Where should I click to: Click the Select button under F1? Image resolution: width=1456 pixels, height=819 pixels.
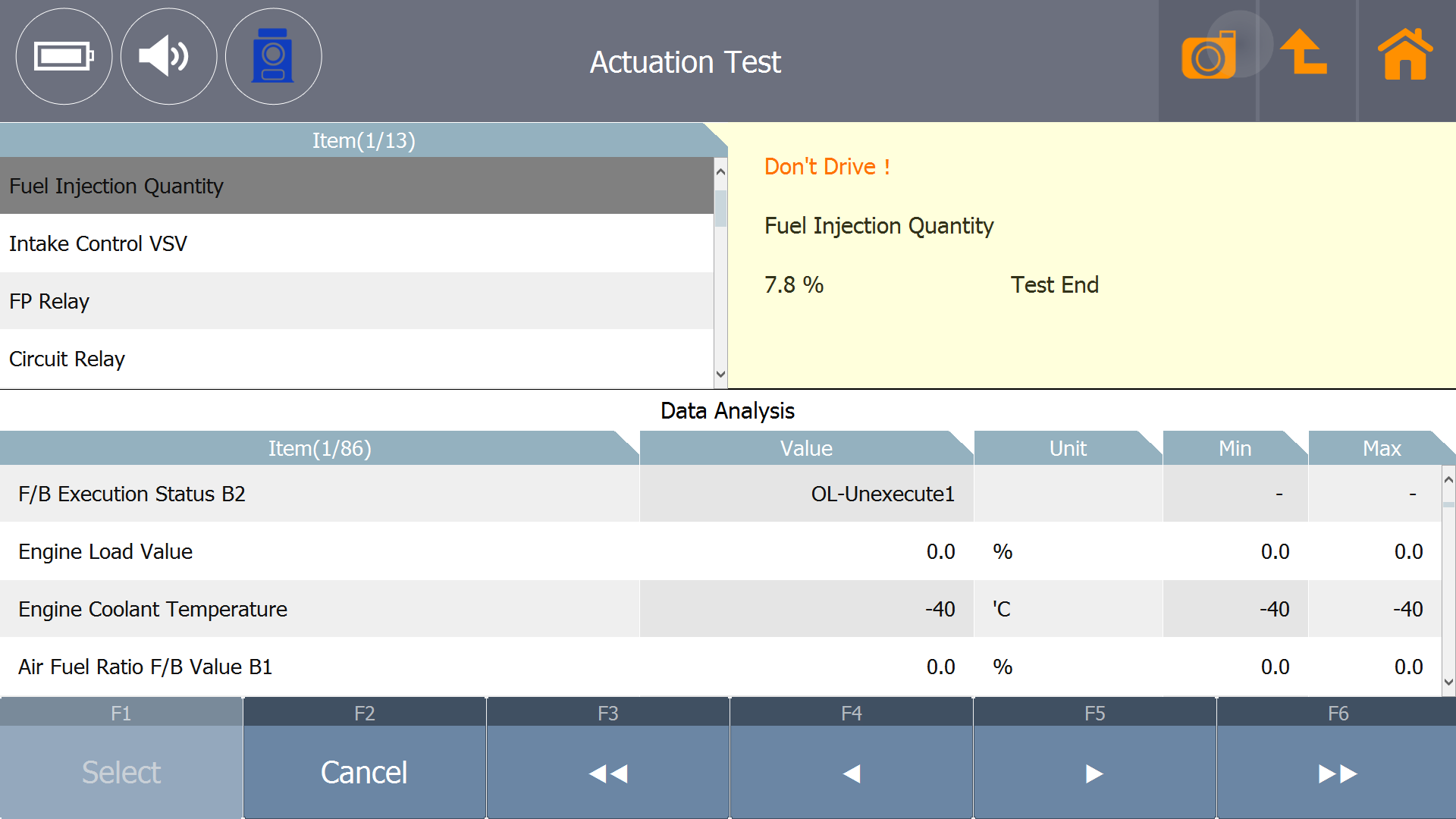tap(121, 772)
